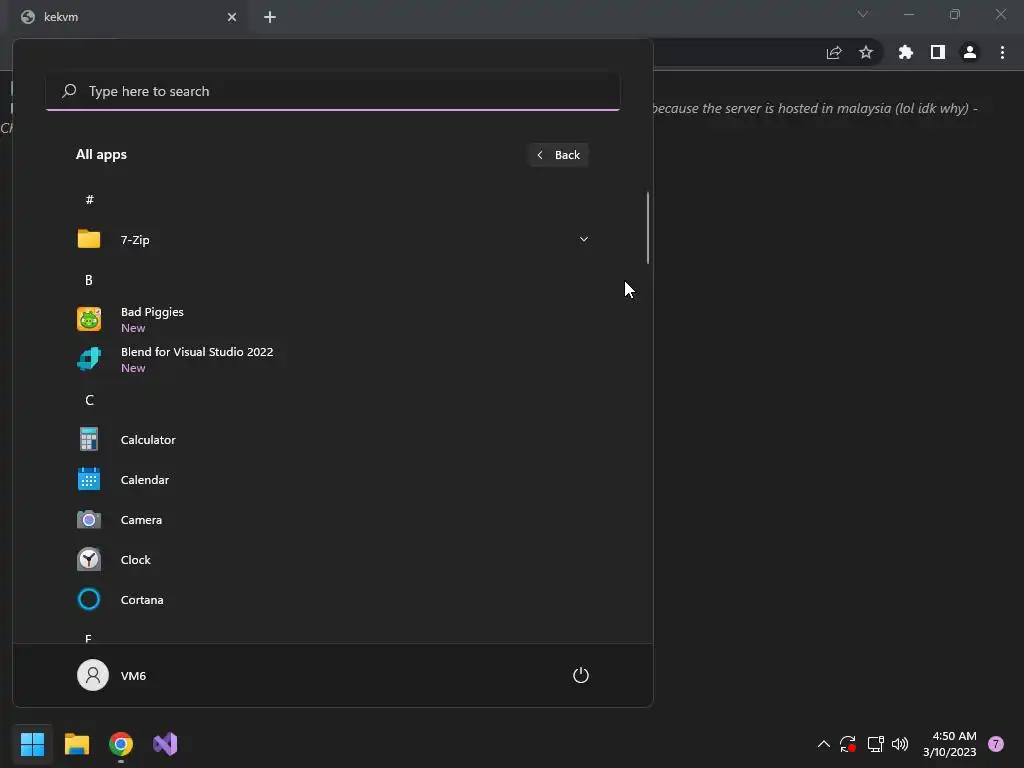Viewport: 1024px width, 768px height.
Task: Click the Back button in All apps
Action: (558, 155)
